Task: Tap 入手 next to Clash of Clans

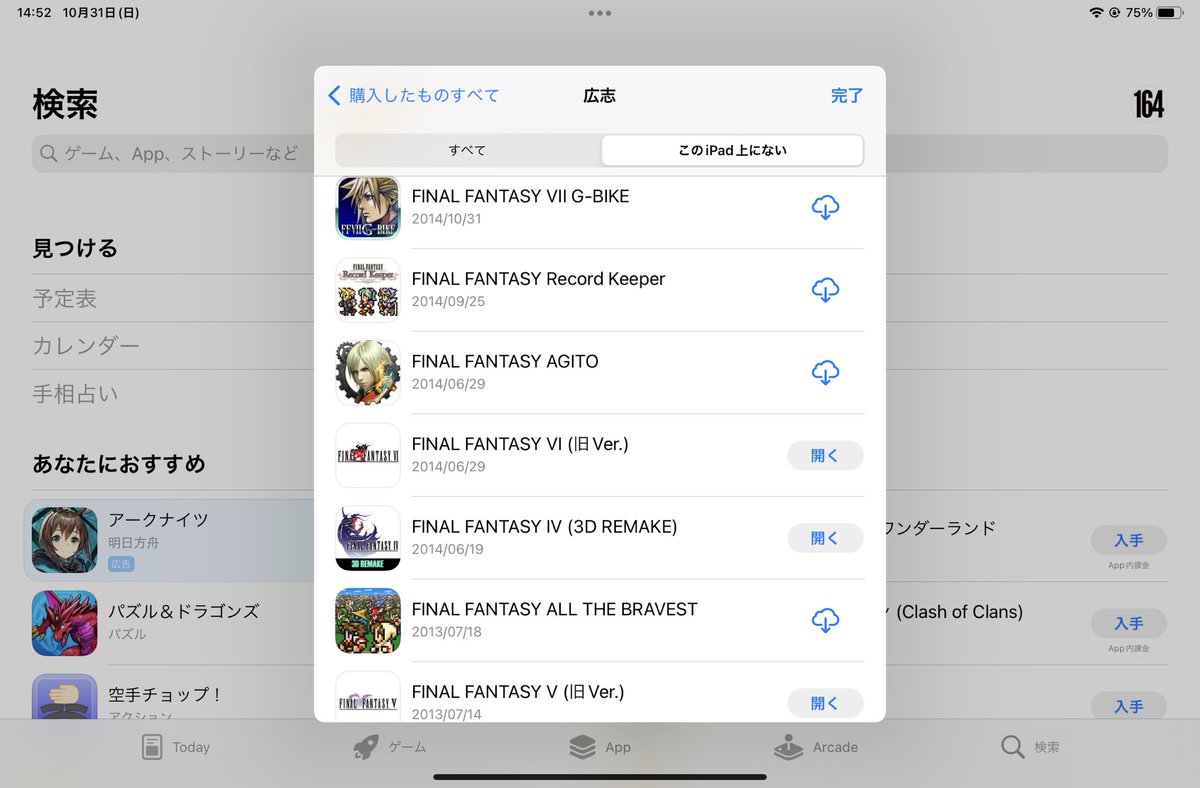Action: pos(1128,623)
